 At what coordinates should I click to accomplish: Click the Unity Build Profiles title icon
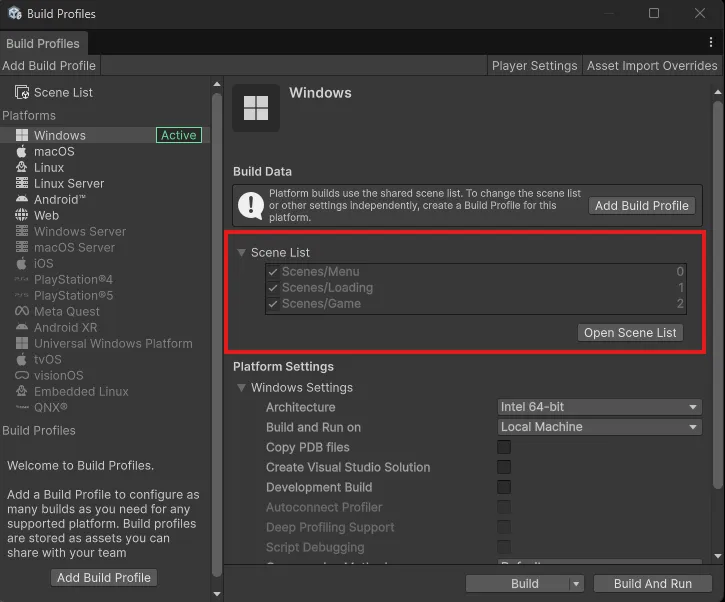(14, 13)
